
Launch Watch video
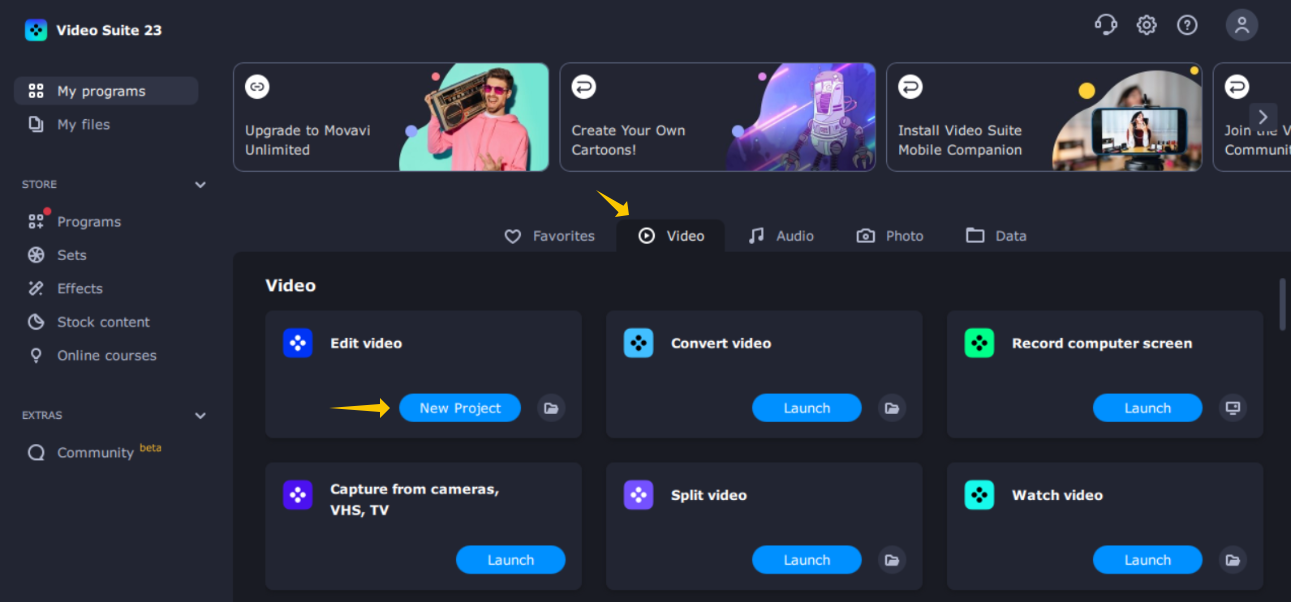pos(1147,560)
